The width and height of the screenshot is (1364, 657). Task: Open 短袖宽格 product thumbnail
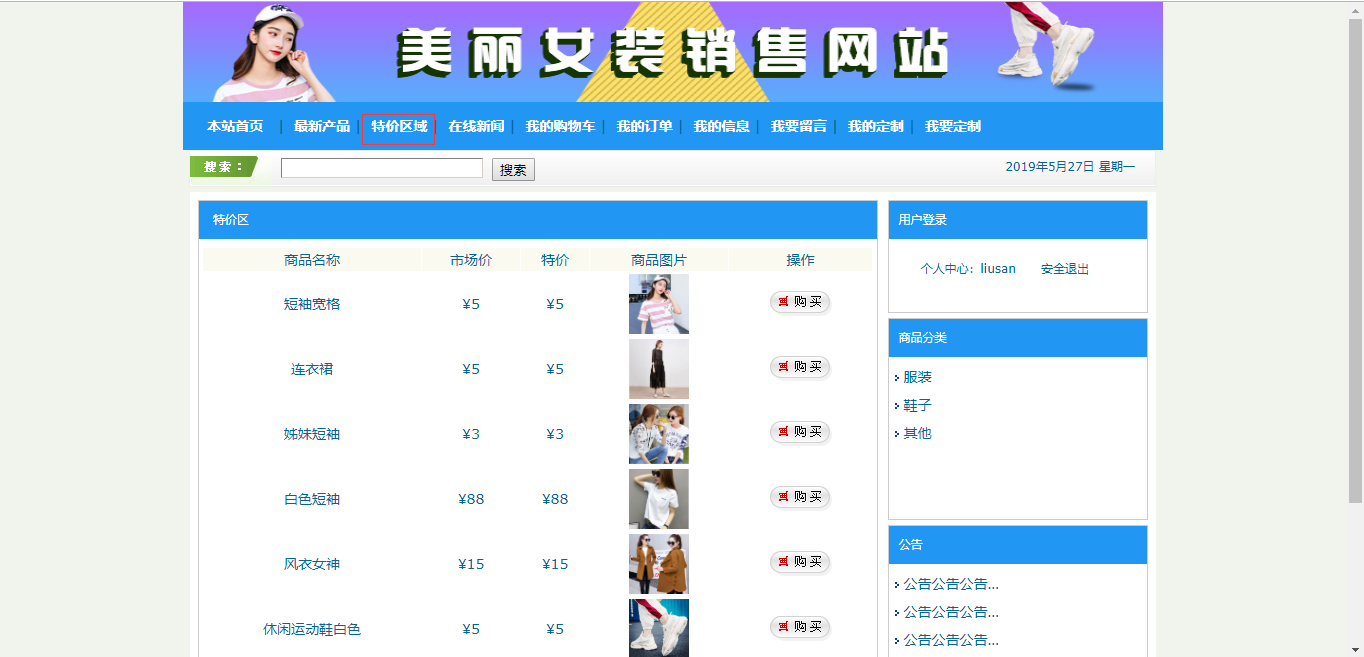pos(659,304)
